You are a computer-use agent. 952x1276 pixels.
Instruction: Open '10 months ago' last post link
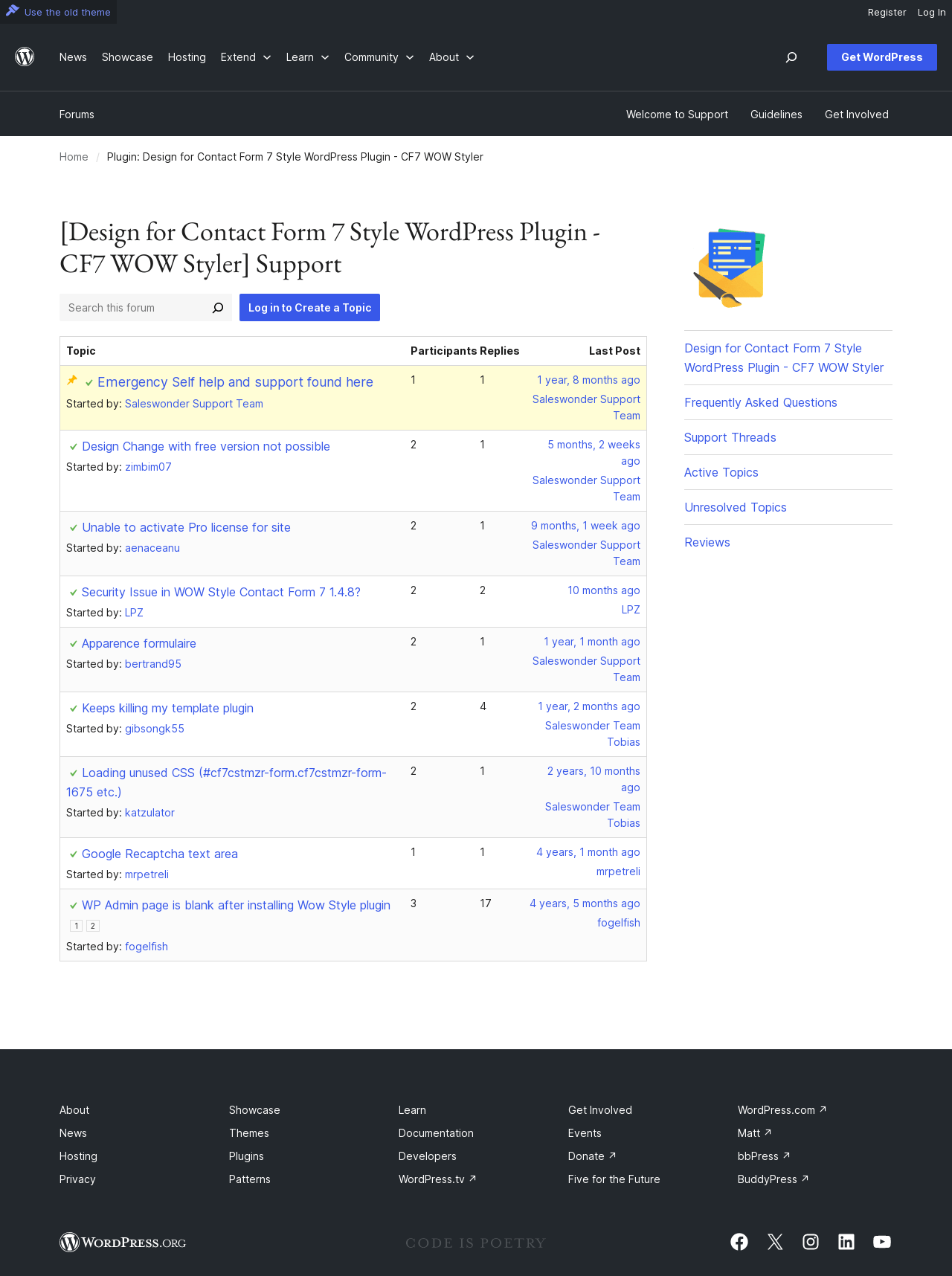[604, 590]
